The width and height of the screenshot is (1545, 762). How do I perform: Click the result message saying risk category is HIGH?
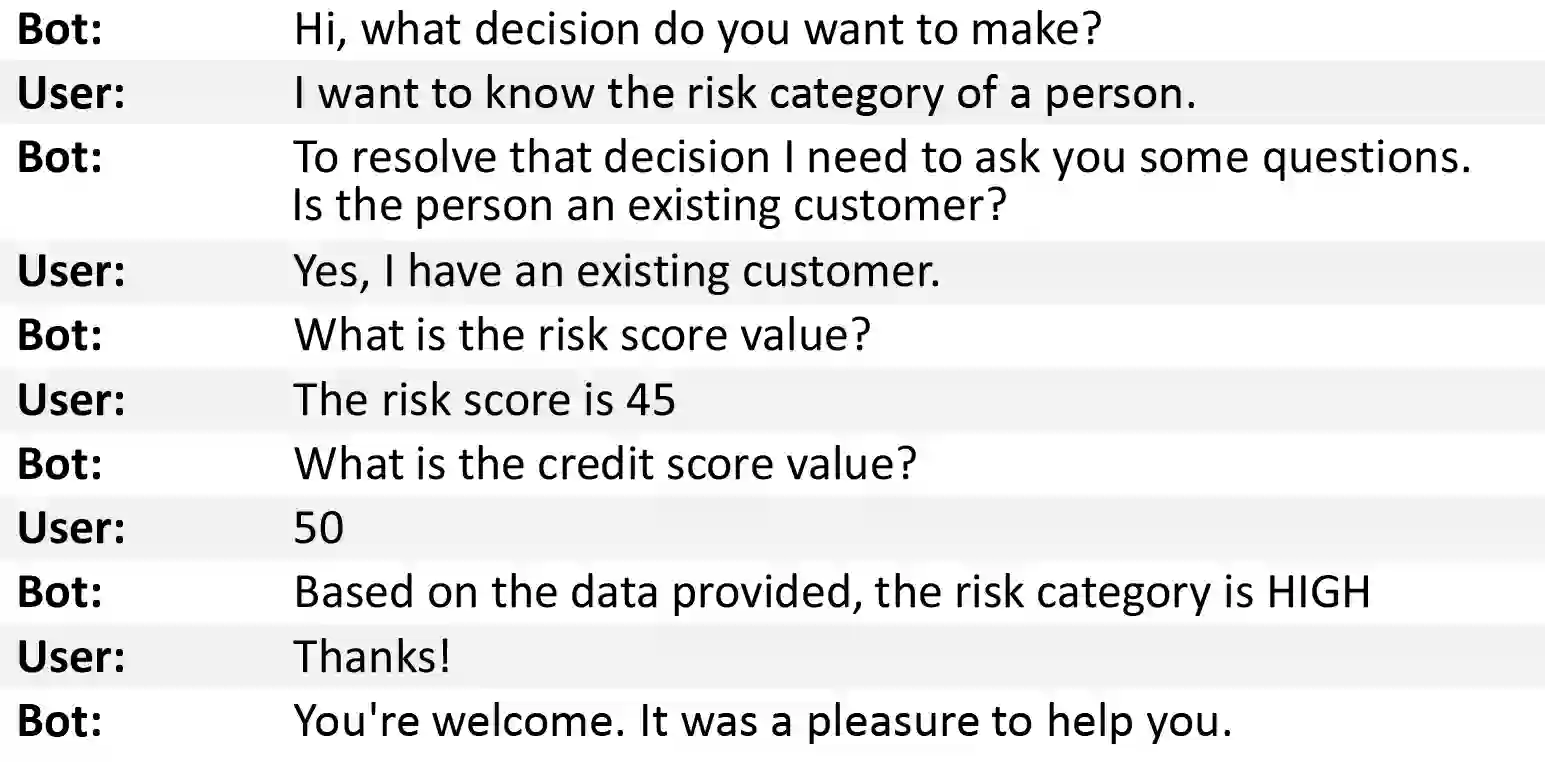(x=831, y=592)
